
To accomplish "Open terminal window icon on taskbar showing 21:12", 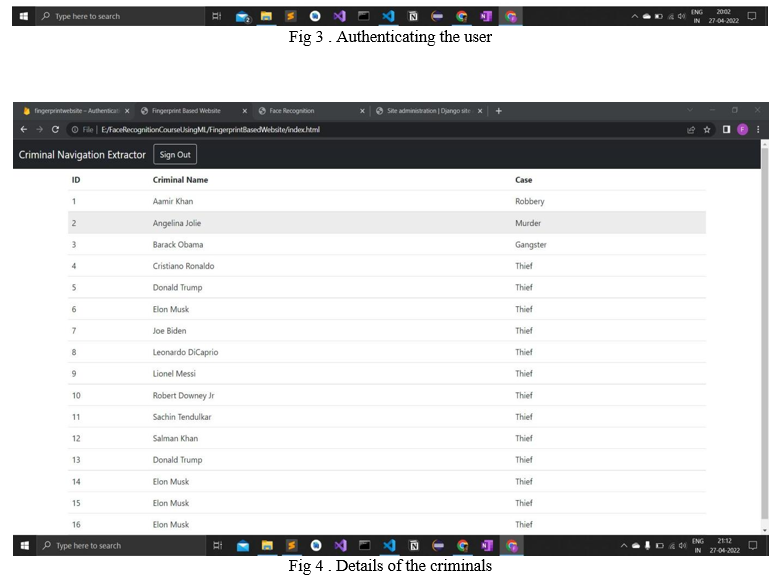I will (365, 545).
